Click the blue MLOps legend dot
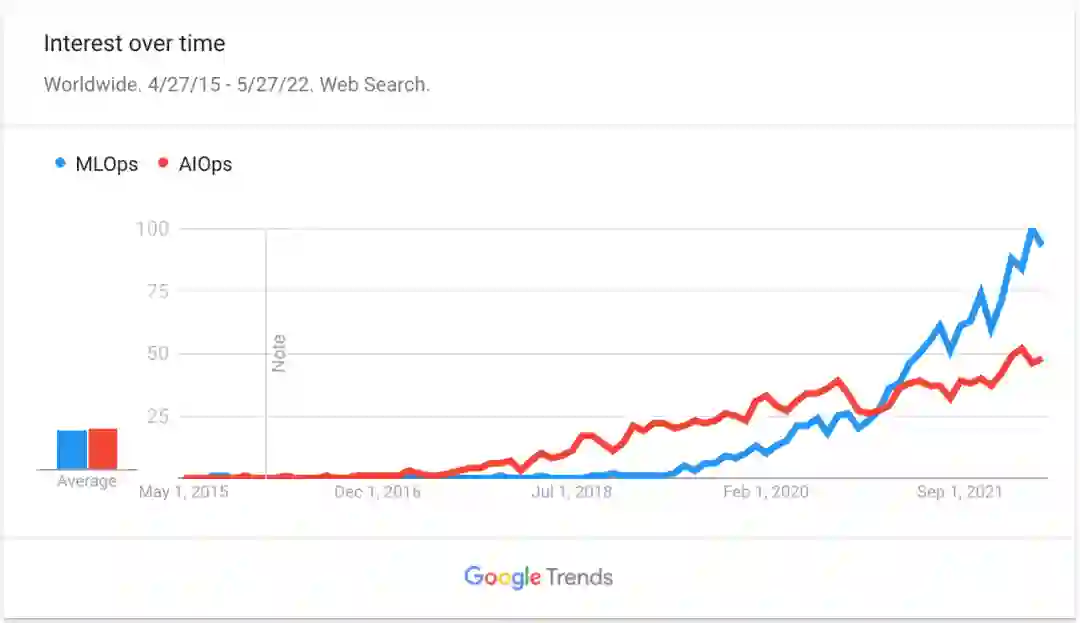1080x623 pixels. pyautogui.click(x=61, y=164)
